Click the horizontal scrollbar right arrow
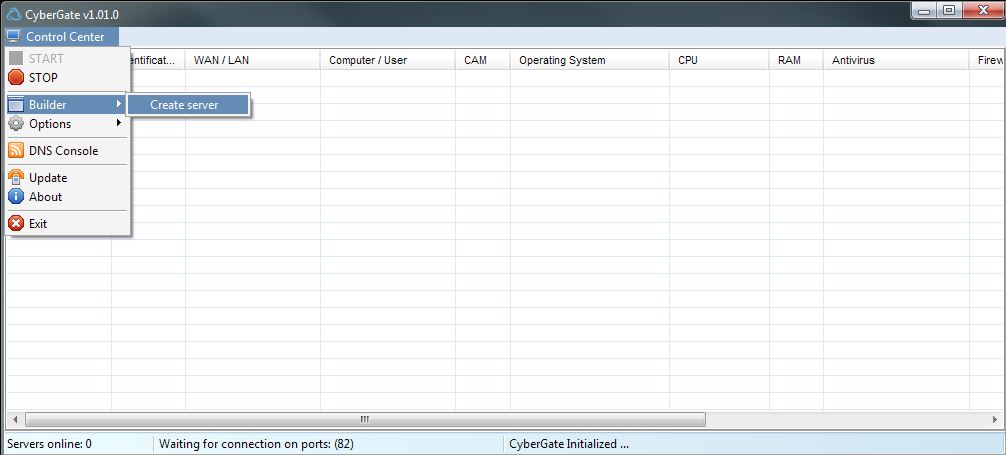This screenshot has width=1006, height=455. pyautogui.click(x=994, y=420)
